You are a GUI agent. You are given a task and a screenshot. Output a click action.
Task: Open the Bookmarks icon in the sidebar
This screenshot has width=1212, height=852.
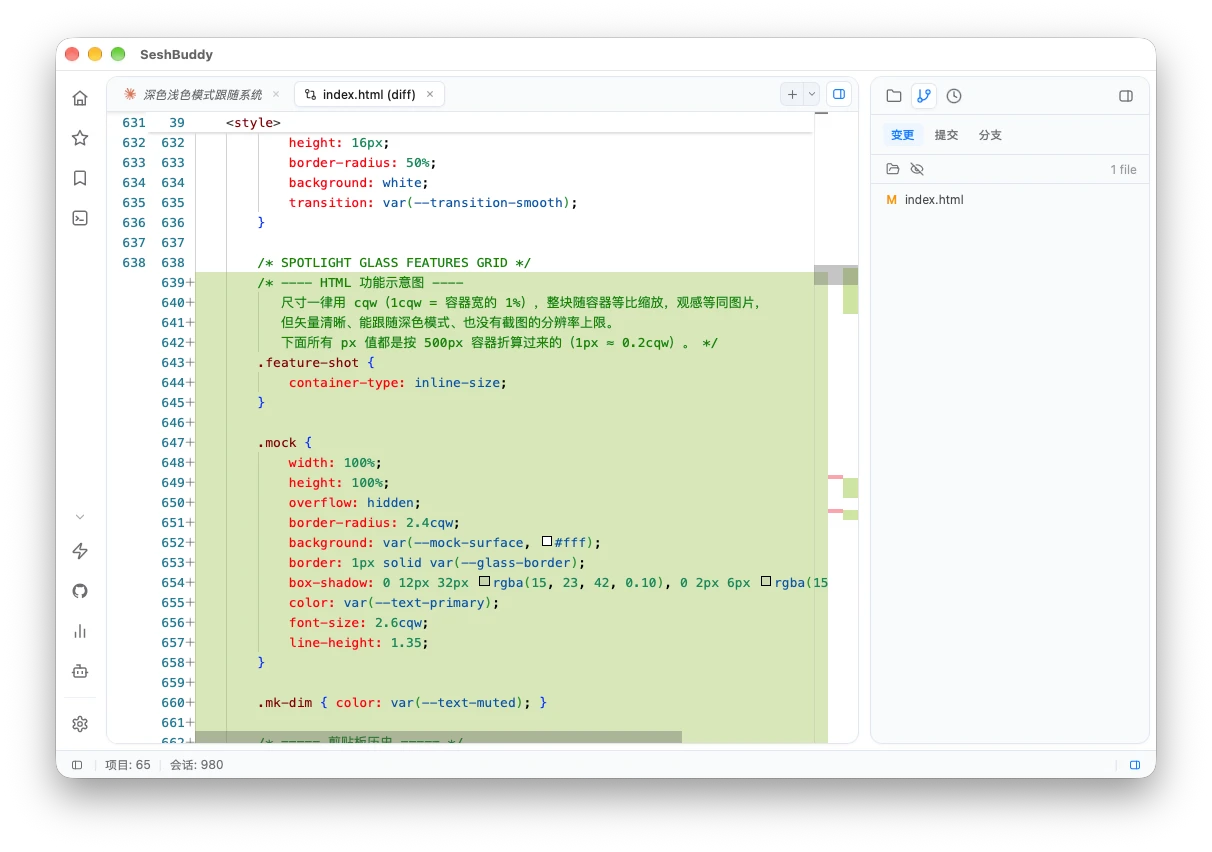[x=80, y=178]
